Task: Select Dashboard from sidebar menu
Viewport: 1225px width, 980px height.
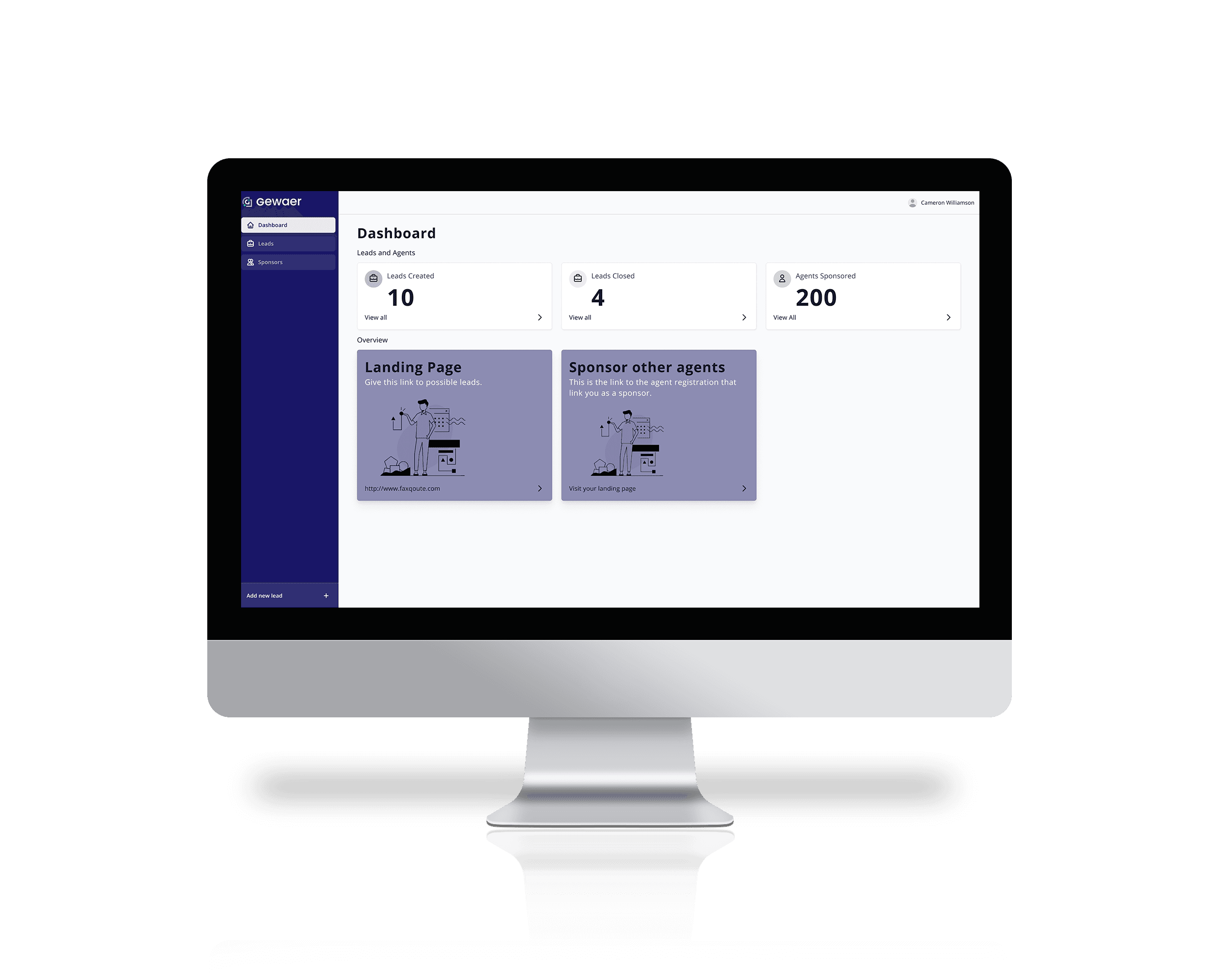Action: (287, 225)
